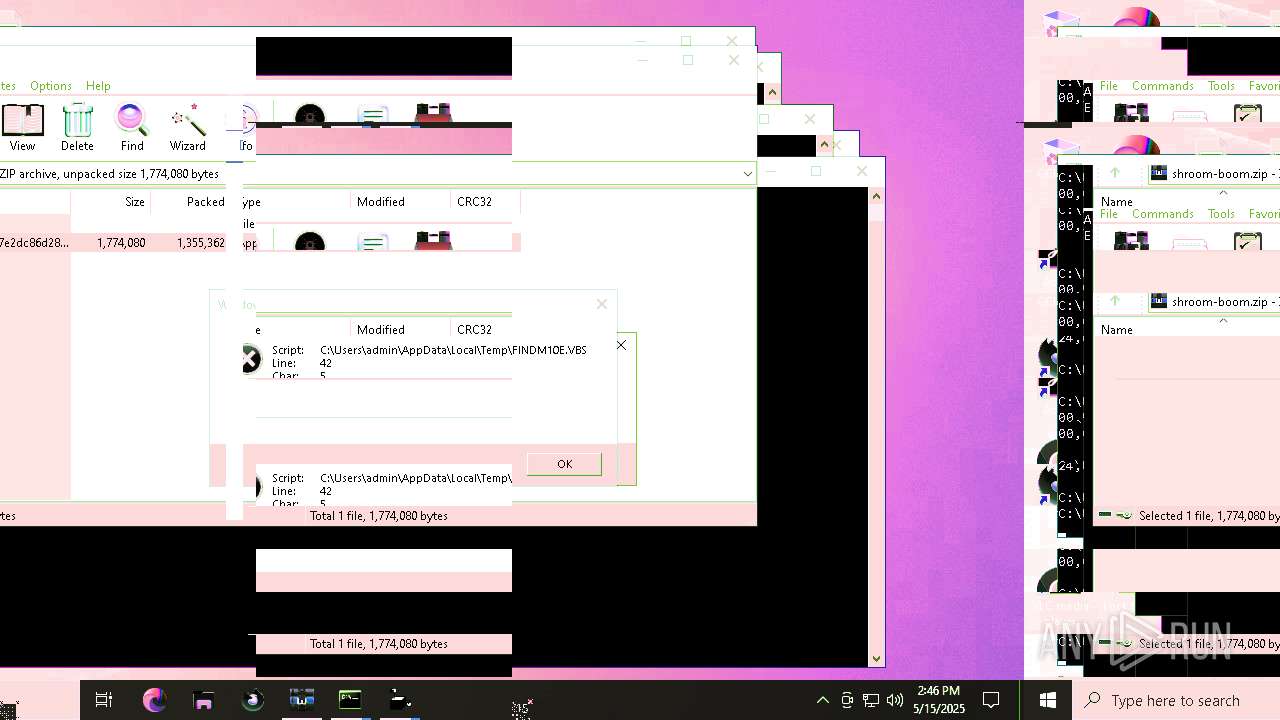Image resolution: width=1280 pixels, height=720 pixels.
Task: Click the ZIP archive unpacked size text
Action: coord(110,174)
